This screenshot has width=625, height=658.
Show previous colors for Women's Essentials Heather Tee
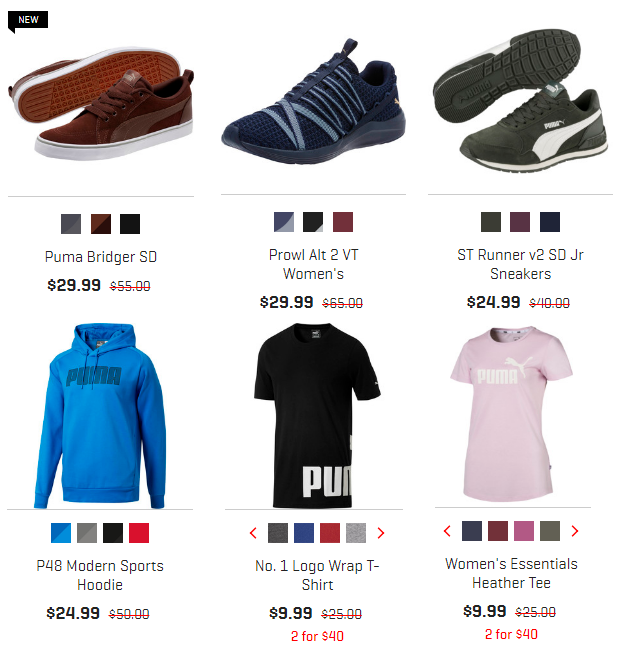(x=447, y=531)
